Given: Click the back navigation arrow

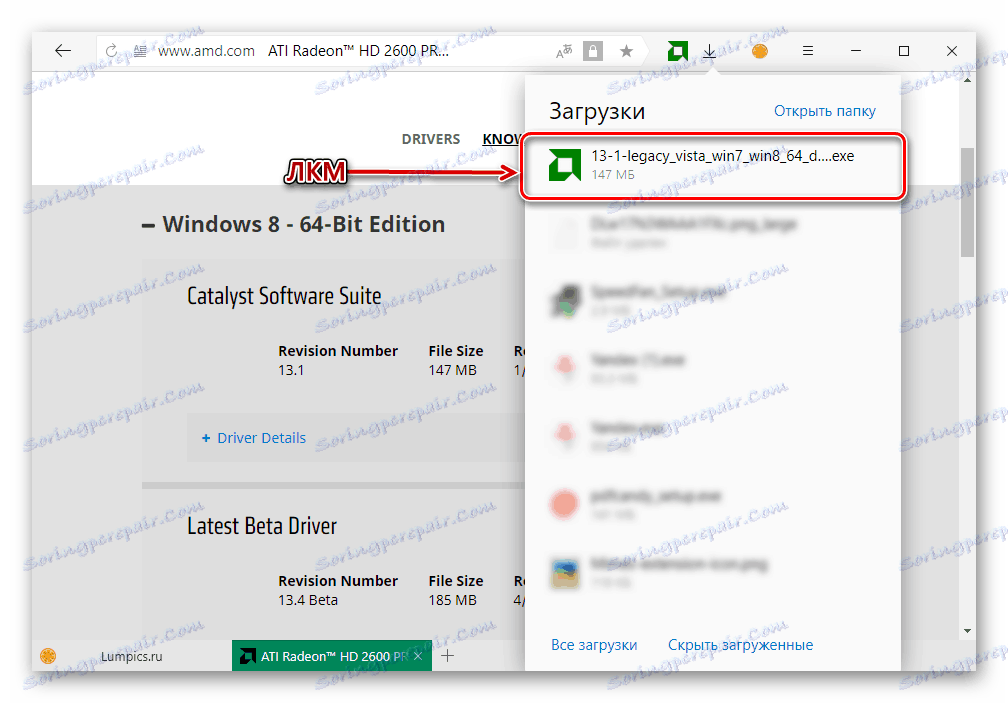Looking at the screenshot, I should coord(62,50).
